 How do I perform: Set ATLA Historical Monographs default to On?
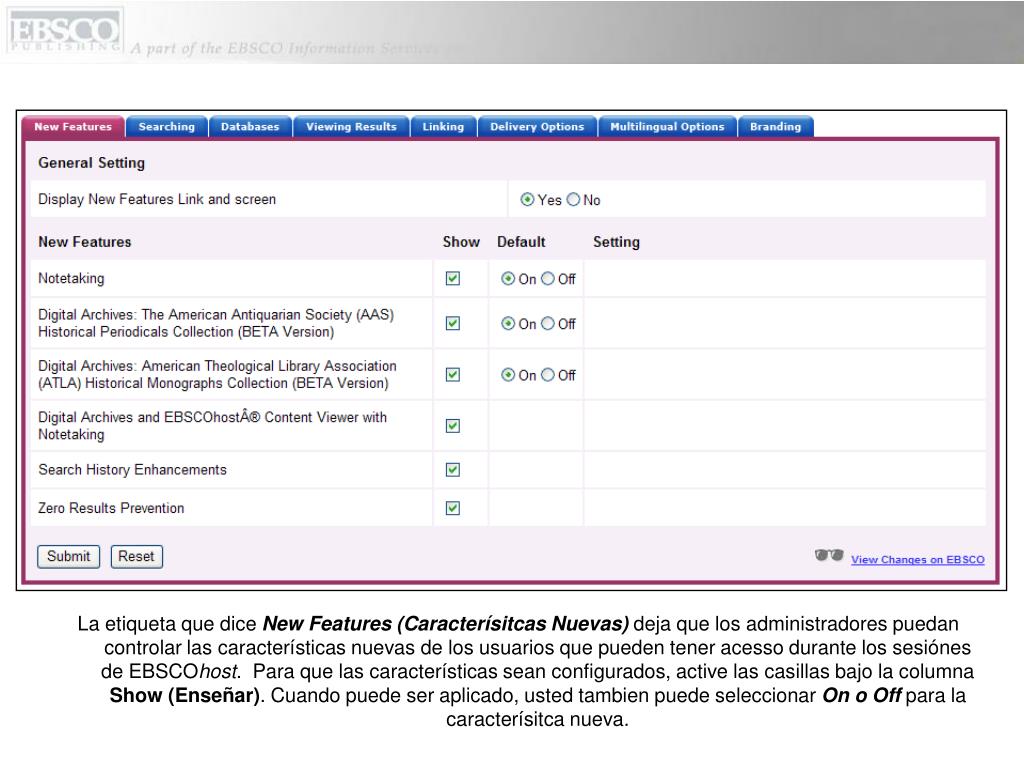(x=508, y=375)
